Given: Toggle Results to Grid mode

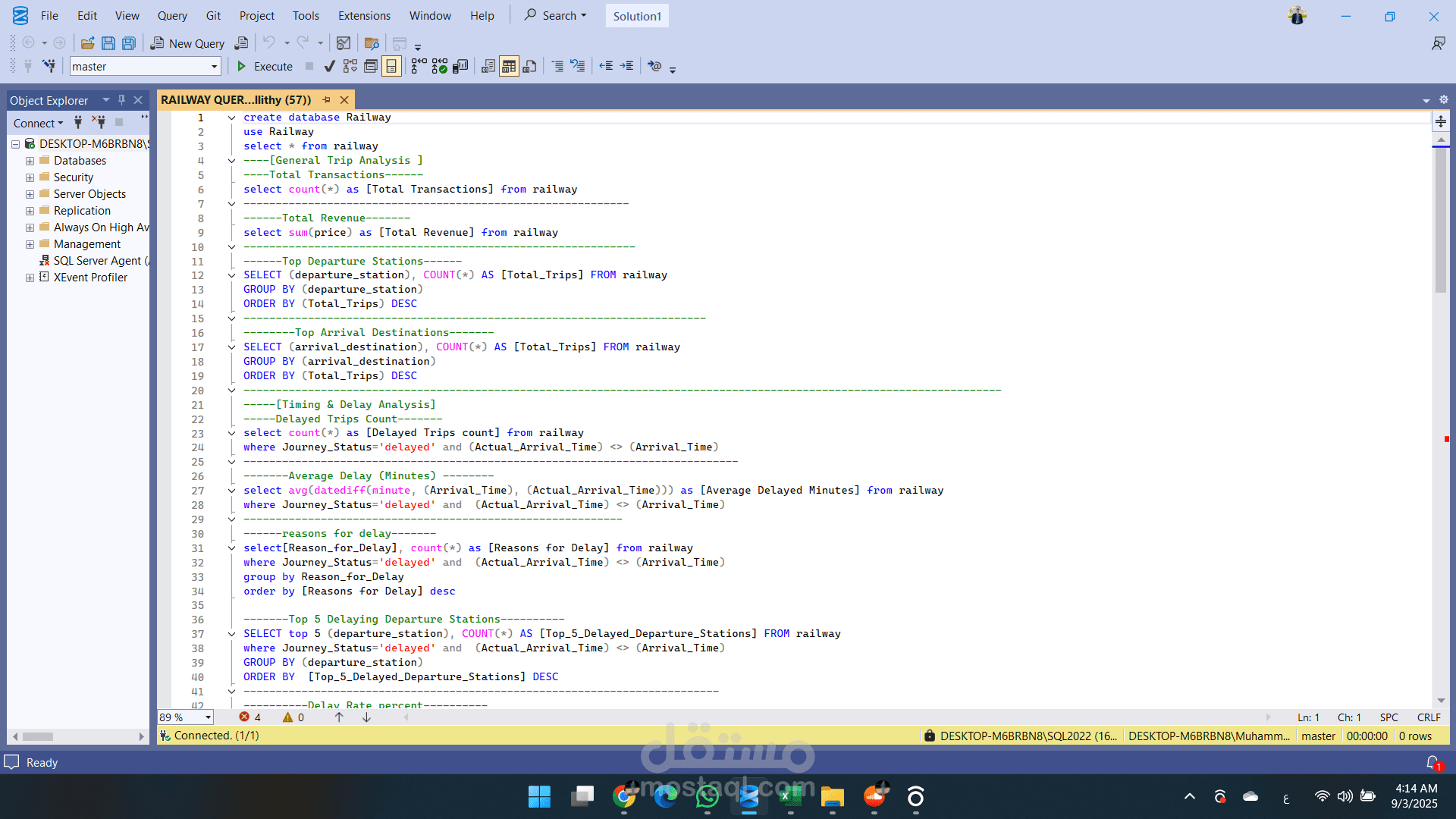Looking at the screenshot, I should (509, 67).
